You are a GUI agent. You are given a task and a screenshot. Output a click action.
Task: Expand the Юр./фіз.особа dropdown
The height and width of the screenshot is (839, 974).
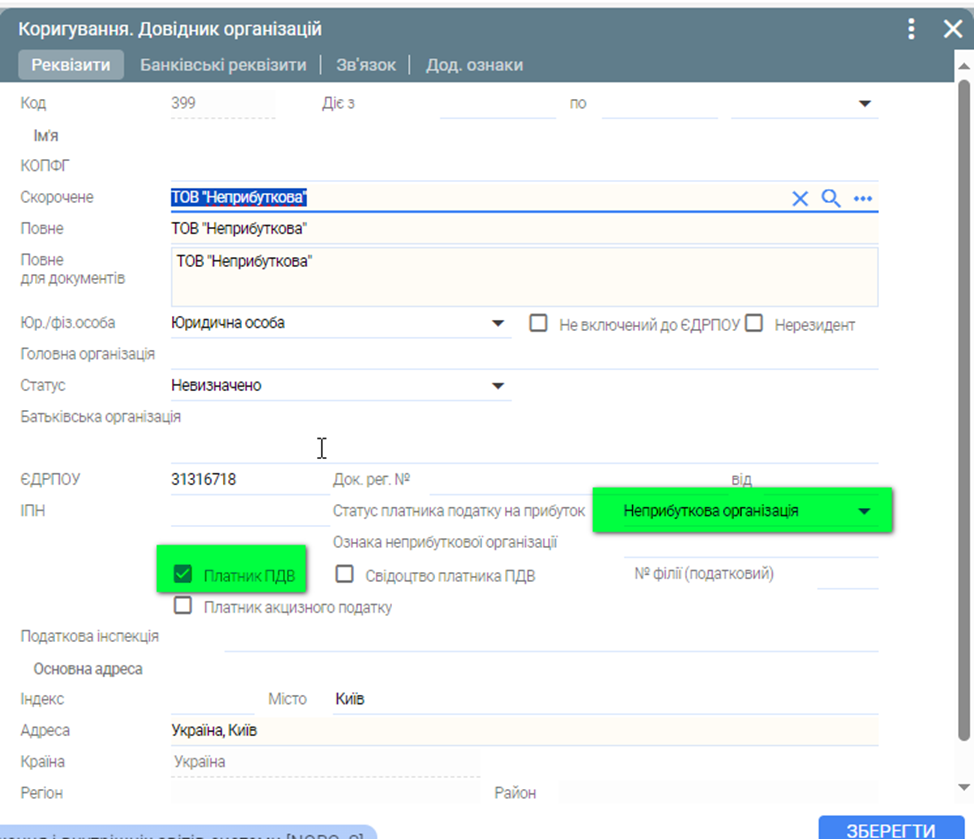point(498,324)
